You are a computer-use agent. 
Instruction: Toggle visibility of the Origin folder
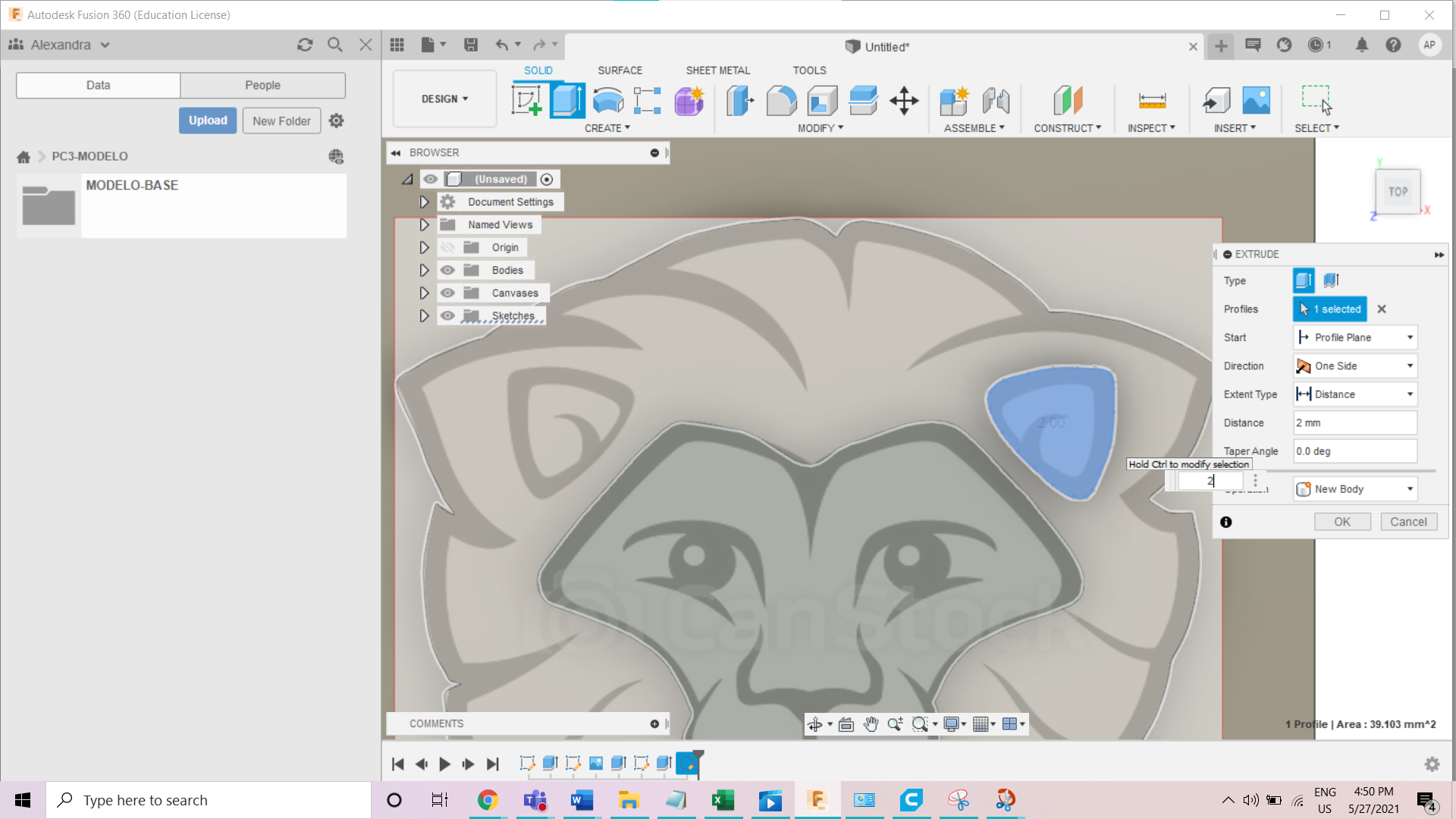(x=447, y=247)
